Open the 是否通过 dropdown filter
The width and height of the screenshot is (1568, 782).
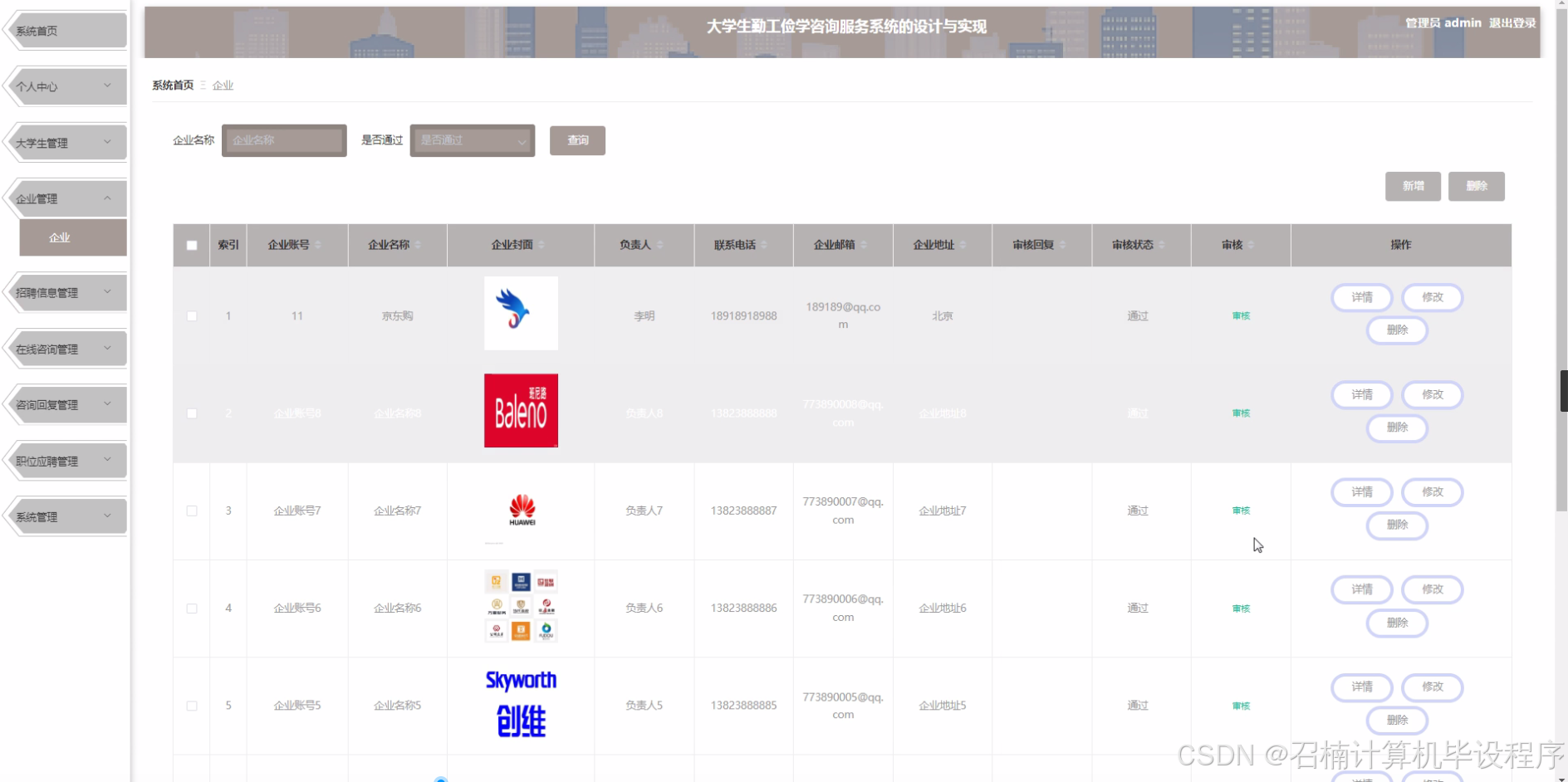[472, 140]
